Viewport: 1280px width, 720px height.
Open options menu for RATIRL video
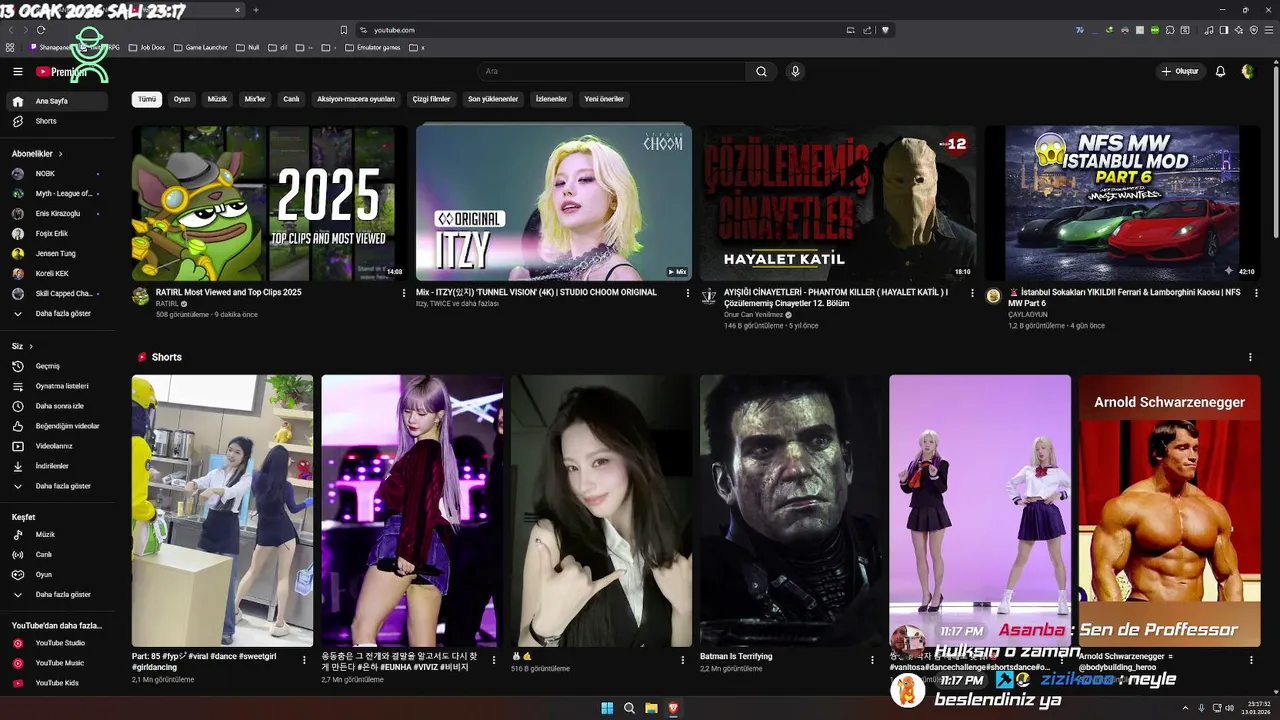404,294
